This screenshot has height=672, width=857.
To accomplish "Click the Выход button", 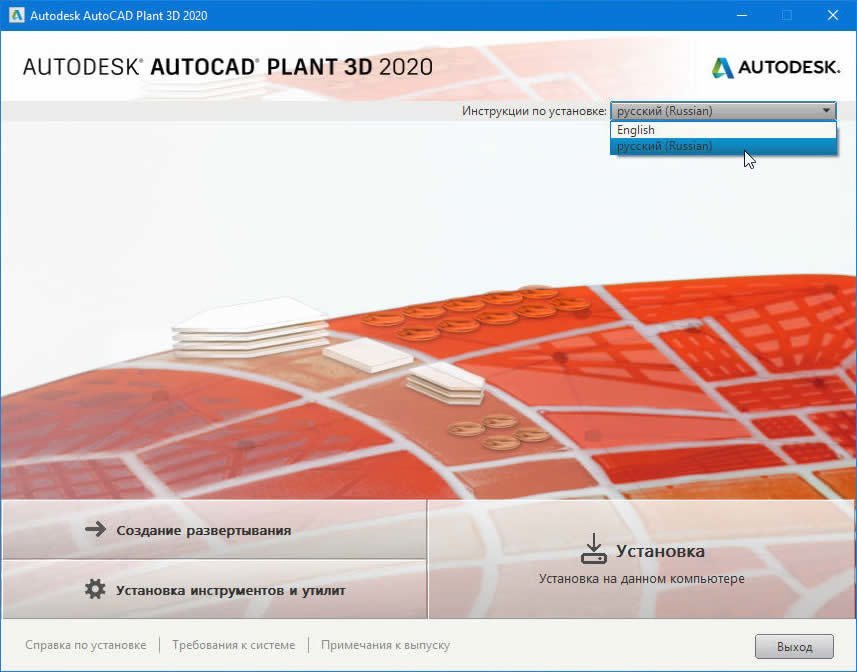I will point(794,646).
